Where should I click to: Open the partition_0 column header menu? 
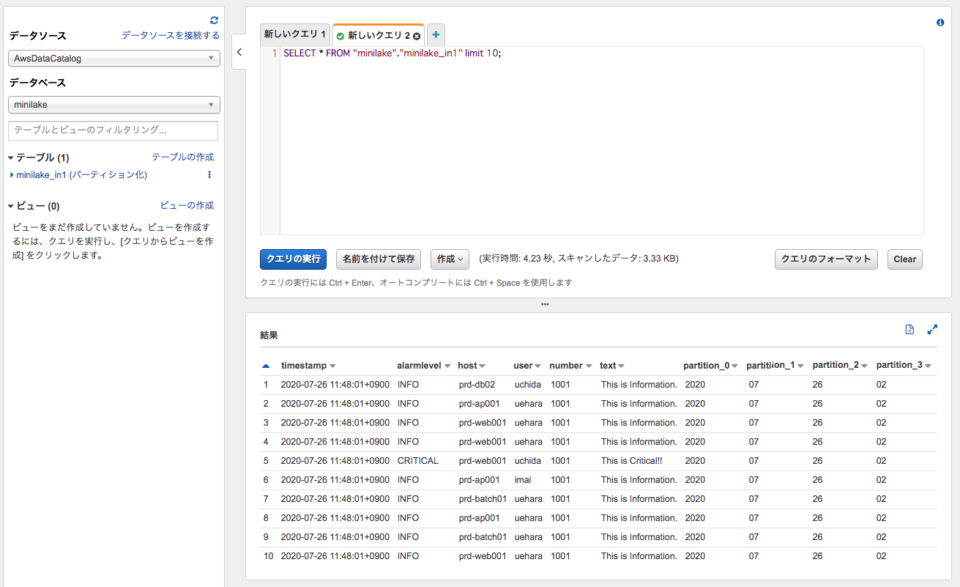coord(735,366)
